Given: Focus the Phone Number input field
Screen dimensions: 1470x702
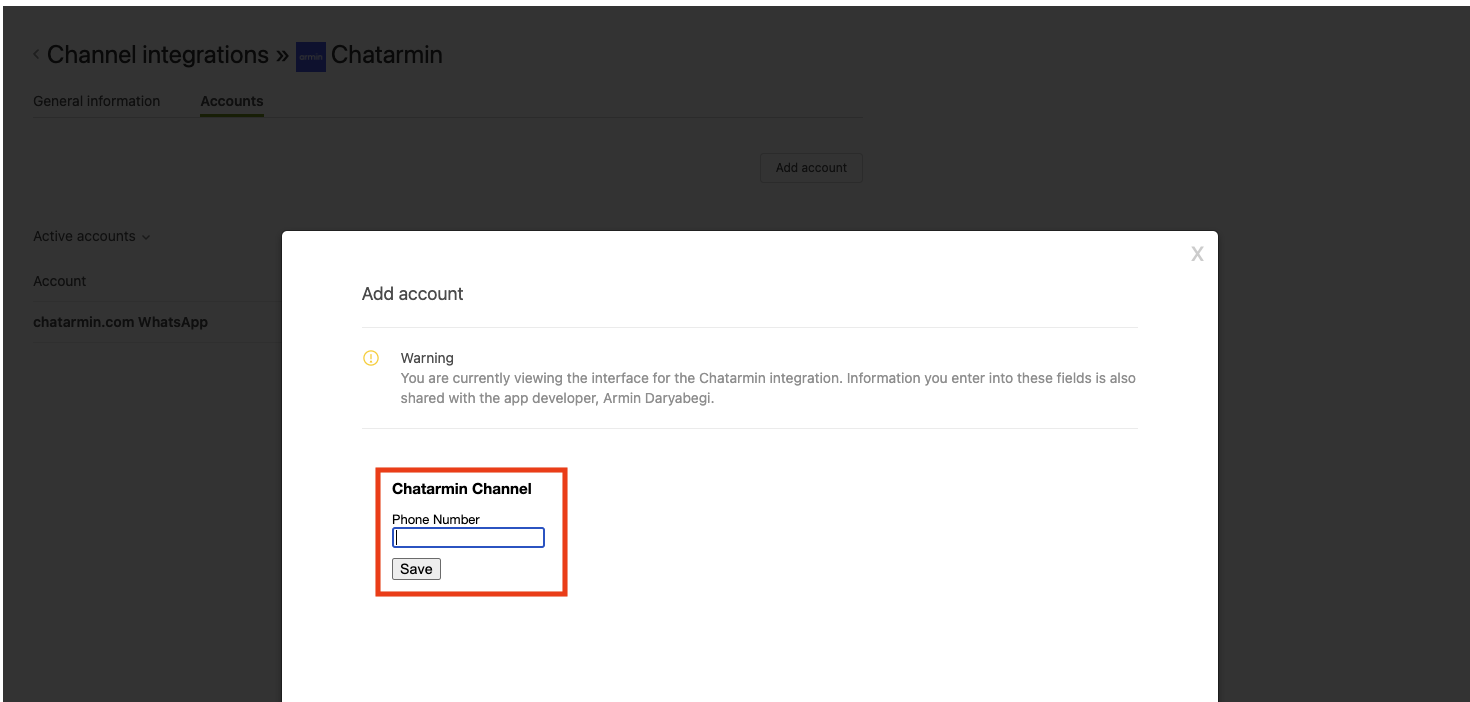Looking at the screenshot, I should coord(468,538).
